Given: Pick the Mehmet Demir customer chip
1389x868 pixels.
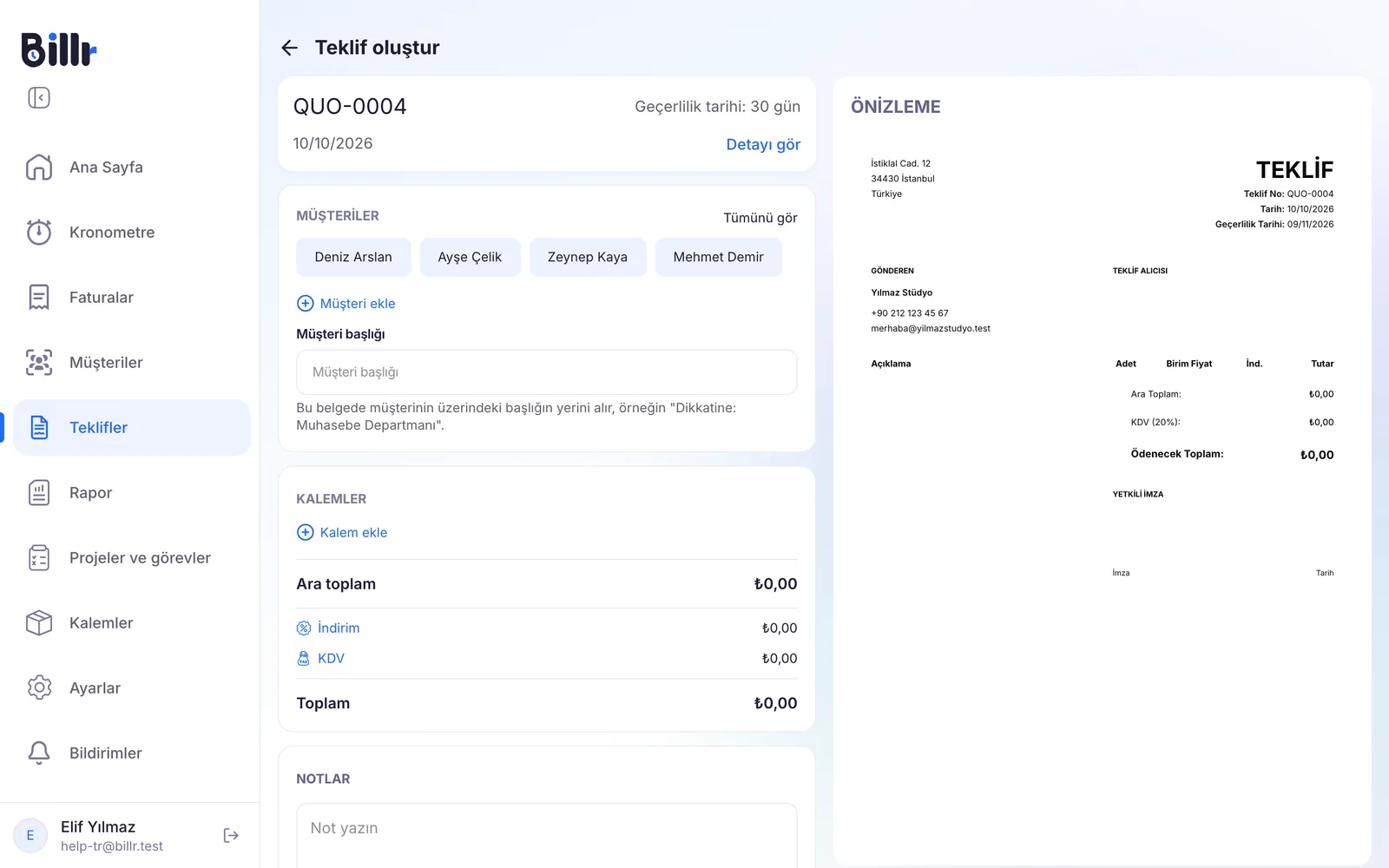Looking at the screenshot, I should click(719, 257).
